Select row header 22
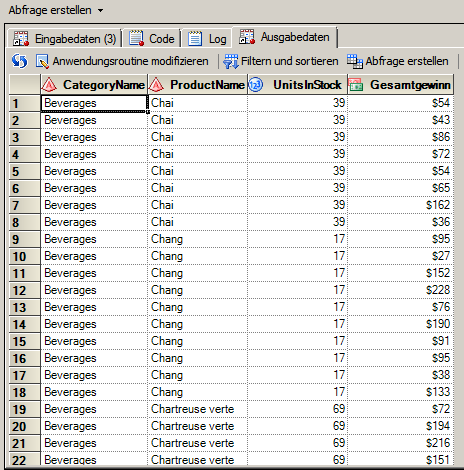464x470 pixels. (25, 460)
